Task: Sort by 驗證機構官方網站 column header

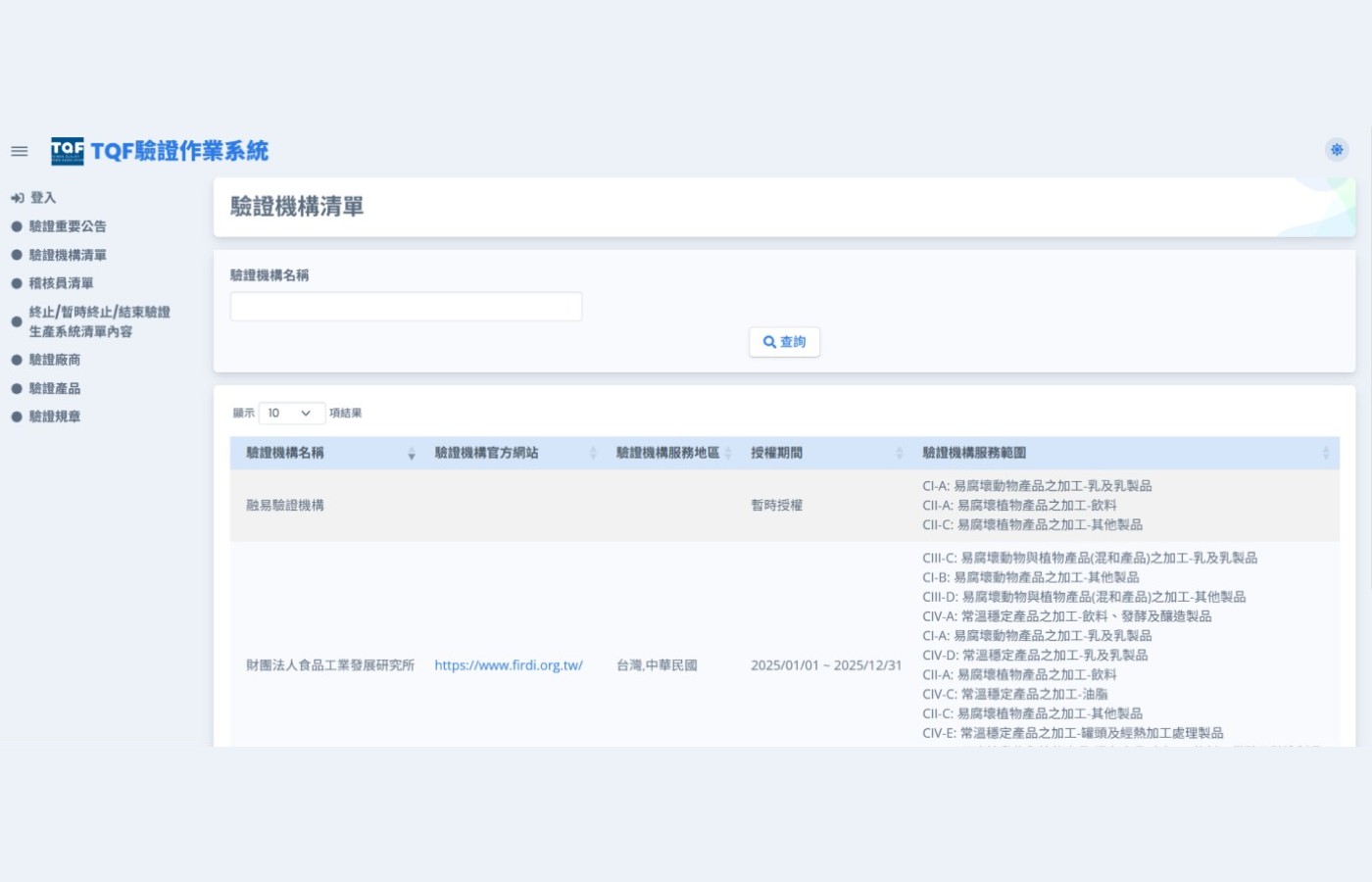Action: (510, 453)
